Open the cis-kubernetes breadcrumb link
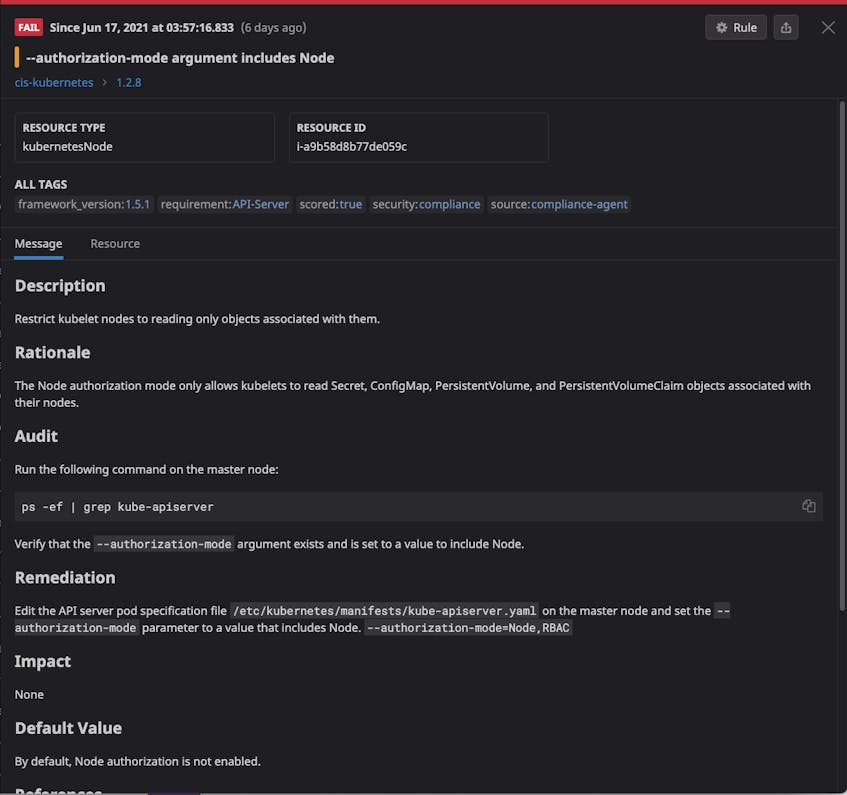Screen dimensions: 847x795 54,83
